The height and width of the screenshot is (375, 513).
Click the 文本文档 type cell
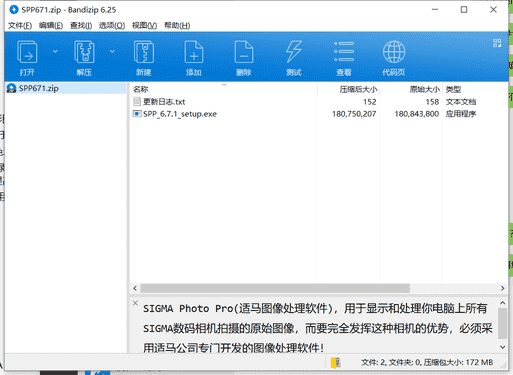[x=461, y=102]
